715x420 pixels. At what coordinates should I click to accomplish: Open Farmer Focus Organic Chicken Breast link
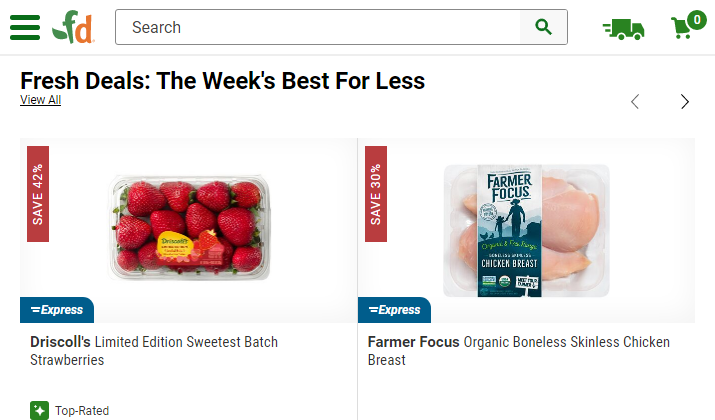click(518, 351)
